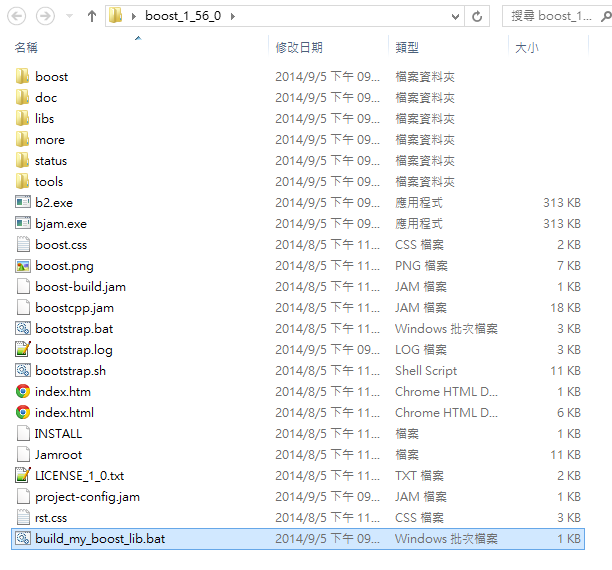Sort by the 類型 column header
The width and height of the screenshot is (612, 570).
coord(407,48)
